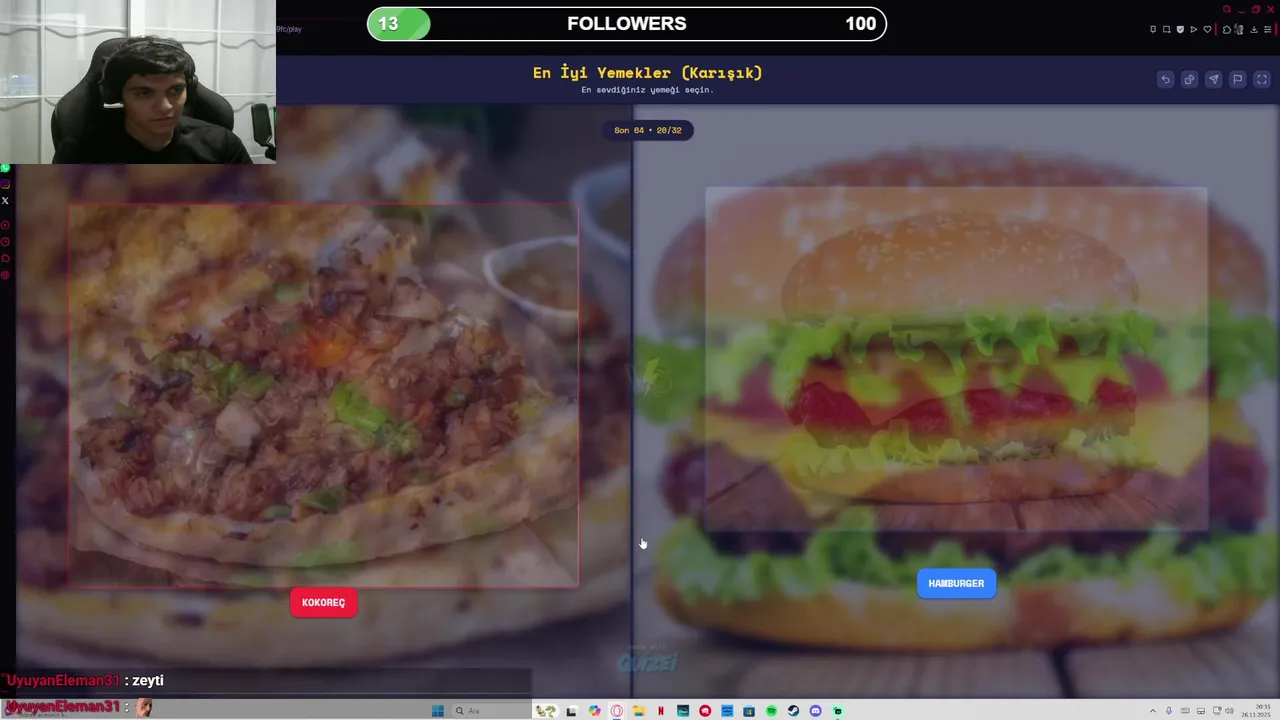The height and width of the screenshot is (720, 1280).
Task: Switch to the Opera browser taskbar icon
Action: pyautogui.click(x=617, y=711)
